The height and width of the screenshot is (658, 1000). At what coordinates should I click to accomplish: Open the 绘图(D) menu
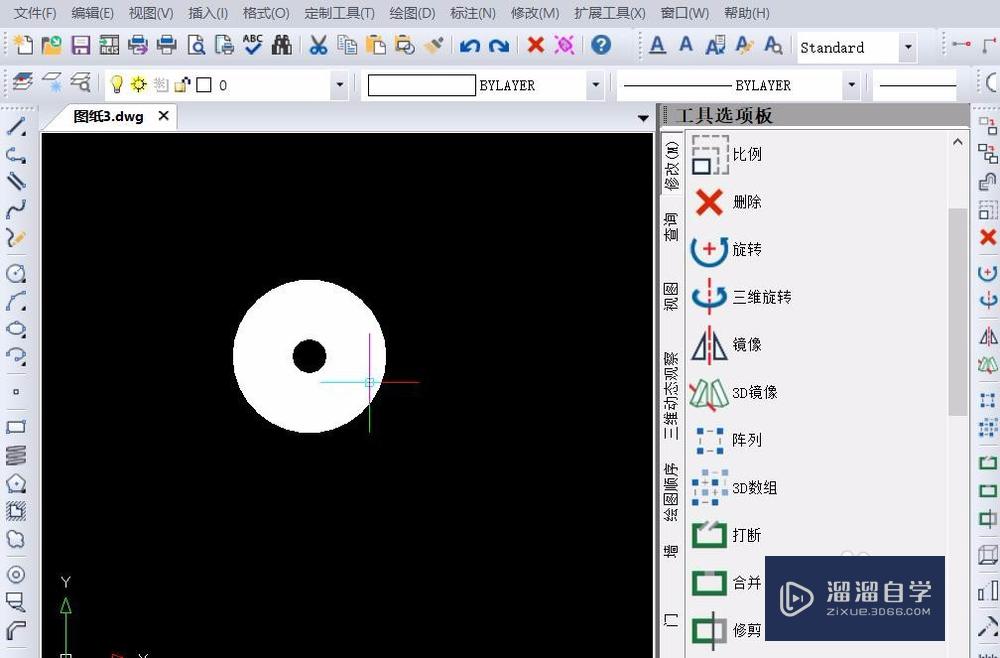[x=412, y=13]
